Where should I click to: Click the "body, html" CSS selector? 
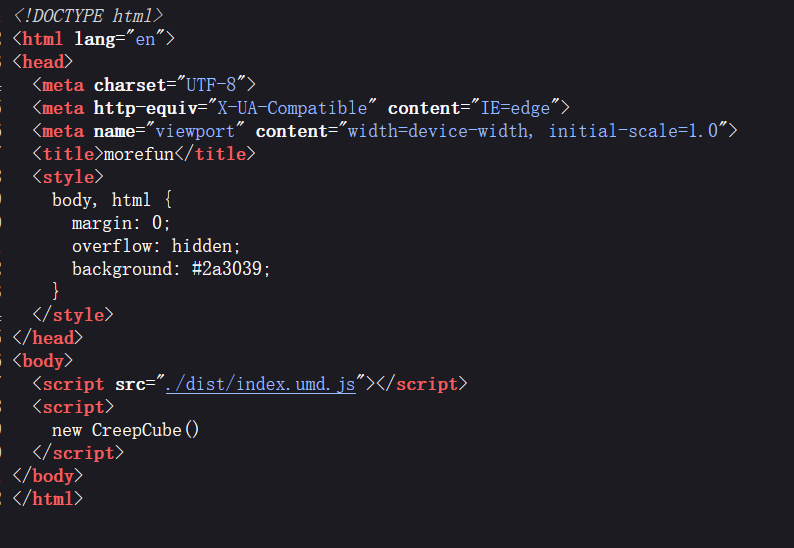pyautogui.click(x=101, y=200)
